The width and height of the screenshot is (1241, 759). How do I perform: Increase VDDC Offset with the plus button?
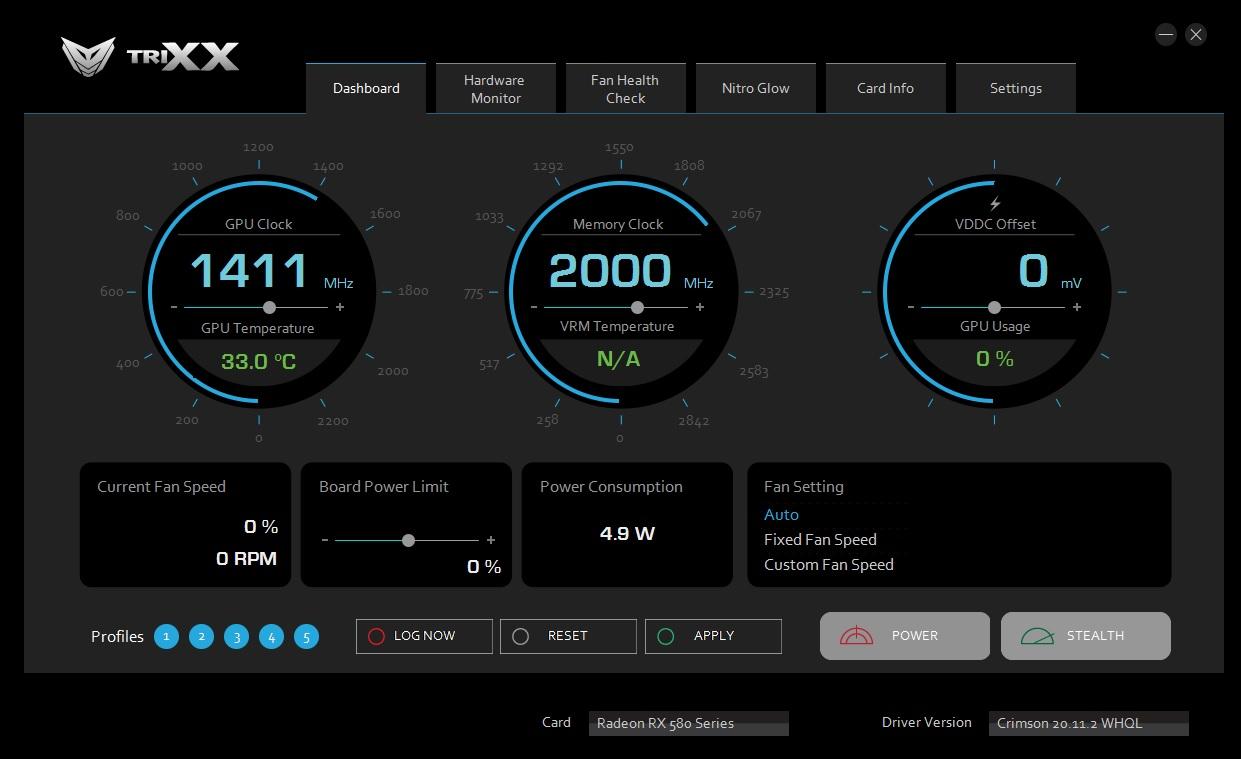click(x=1077, y=307)
